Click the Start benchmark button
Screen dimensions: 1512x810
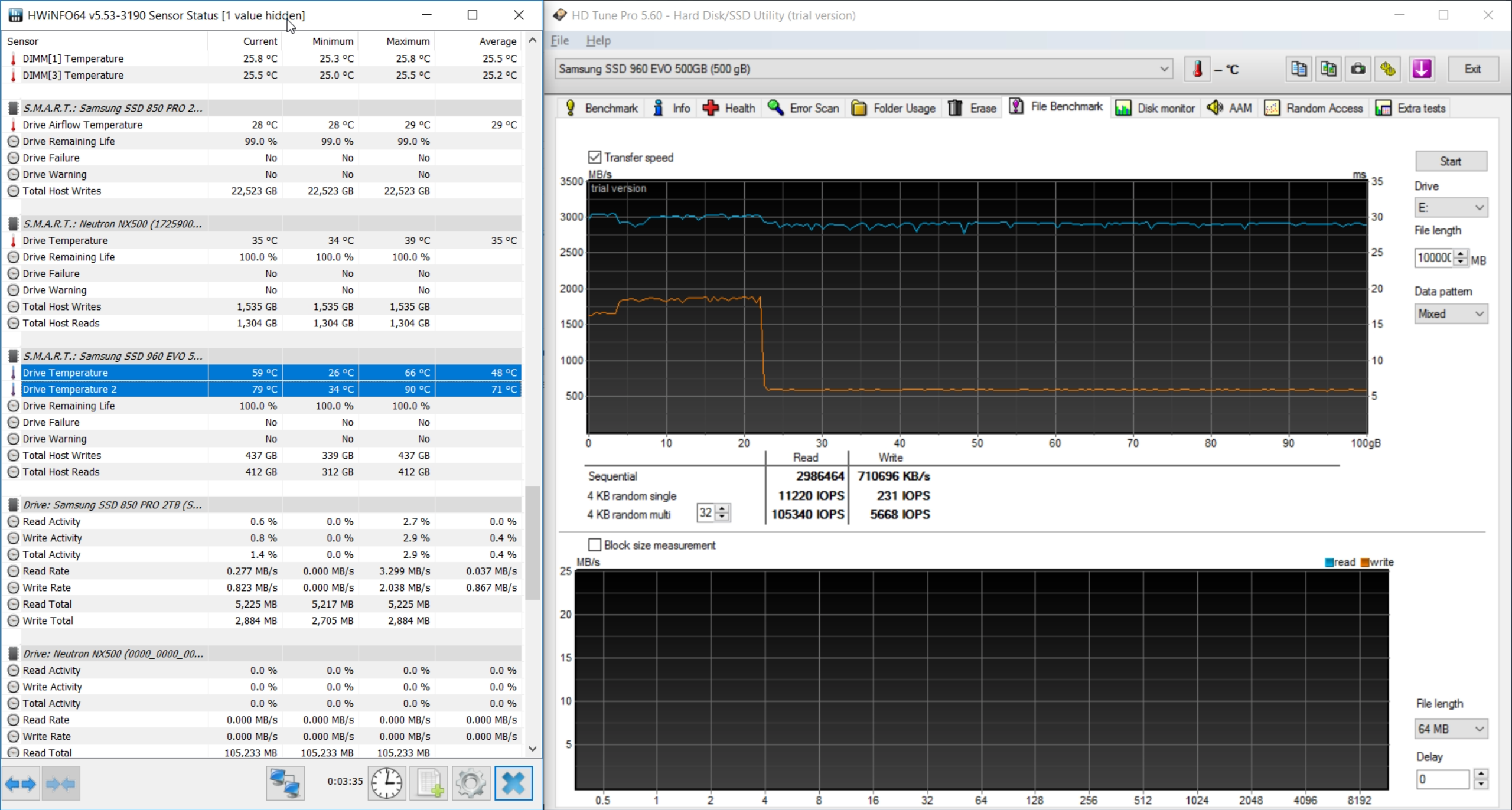pos(1451,161)
